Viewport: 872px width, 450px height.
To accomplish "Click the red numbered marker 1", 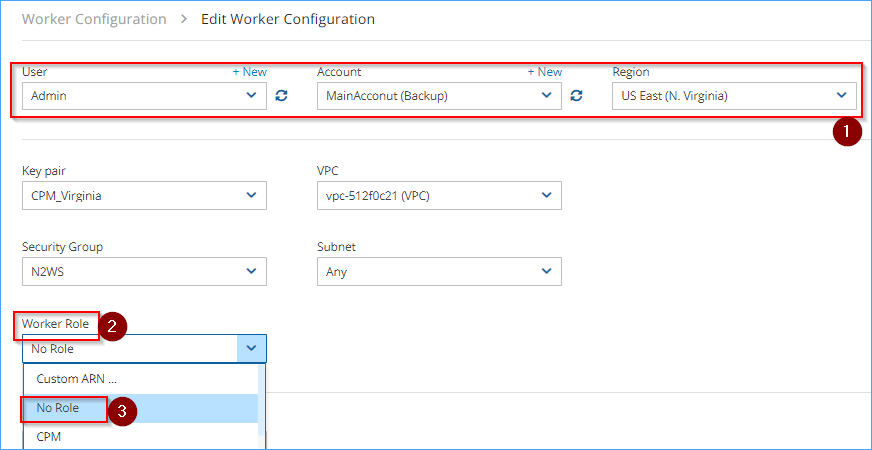I will point(847,132).
